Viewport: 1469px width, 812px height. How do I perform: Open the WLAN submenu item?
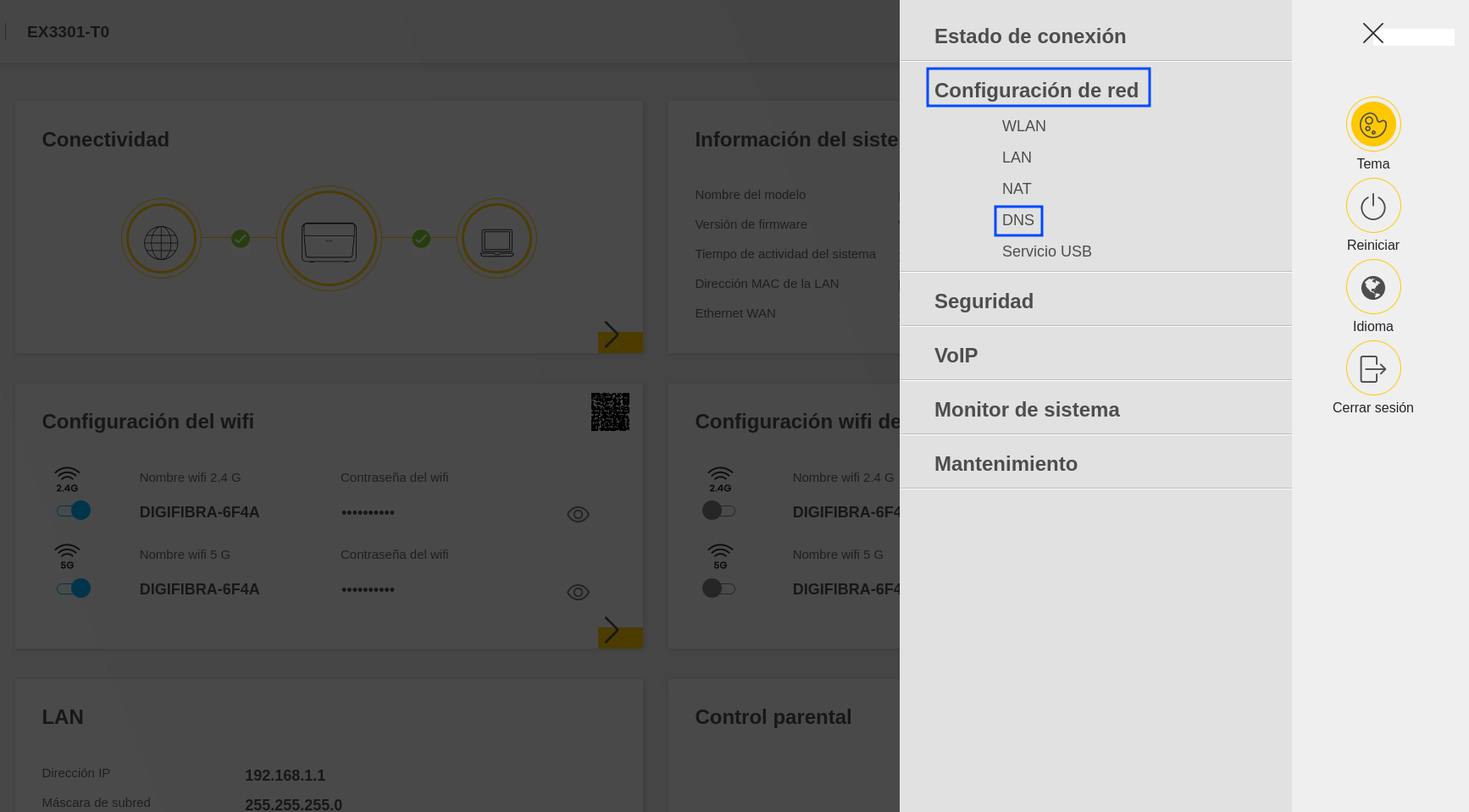coord(1023,126)
